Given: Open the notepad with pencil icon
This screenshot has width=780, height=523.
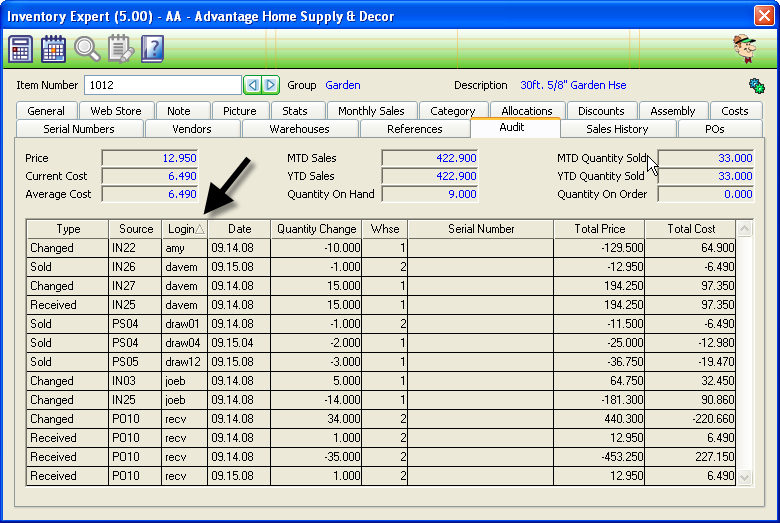Looking at the screenshot, I should click(x=120, y=48).
